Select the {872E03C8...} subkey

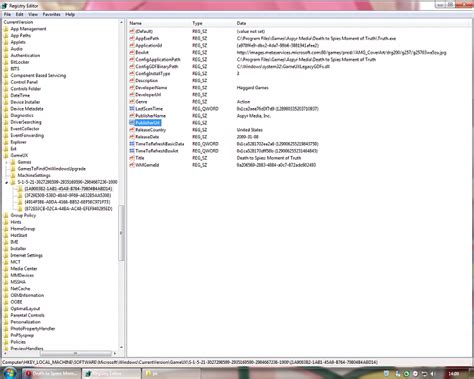coord(68,209)
